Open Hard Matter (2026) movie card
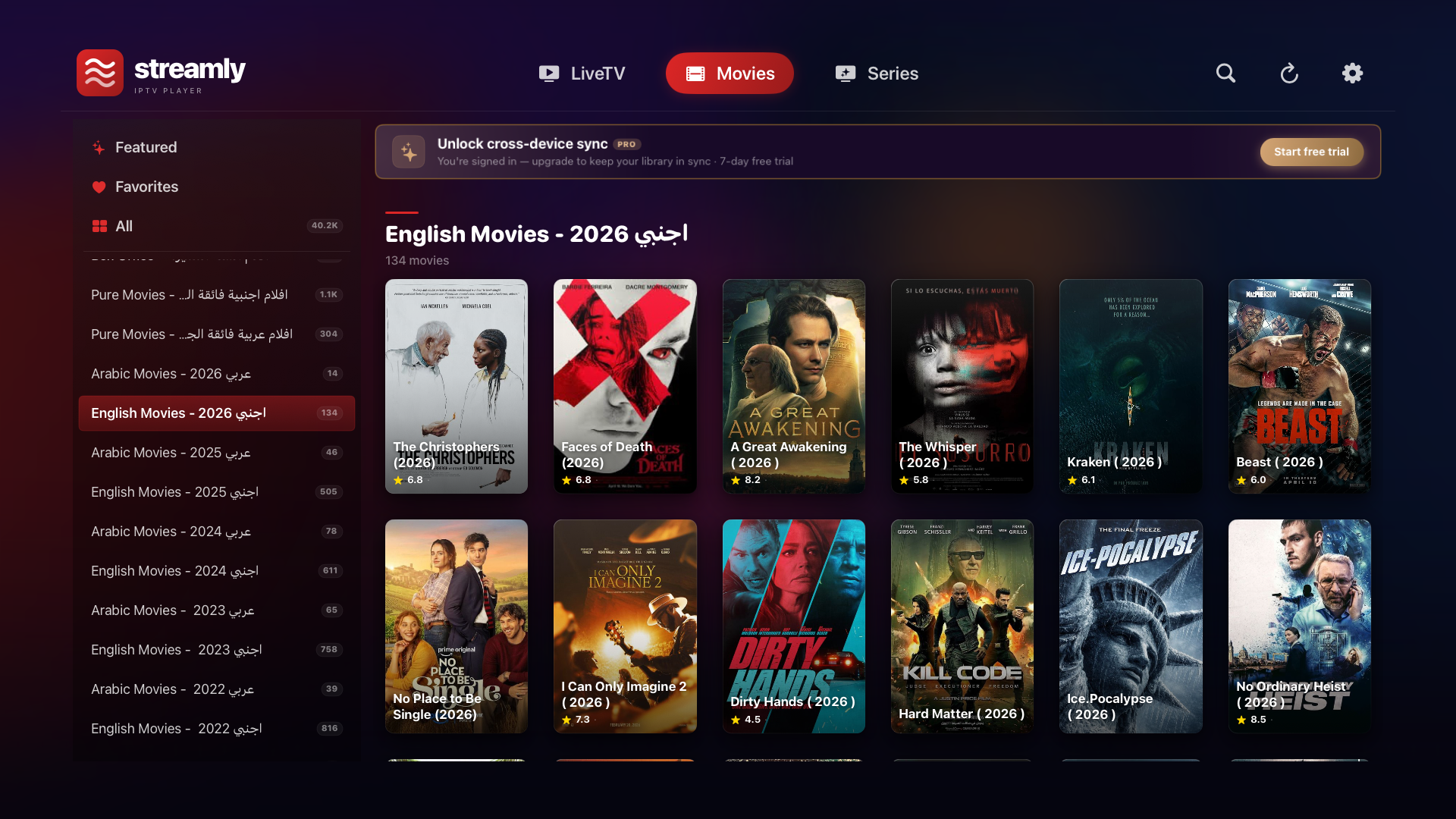This screenshot has height=819, width=1456. [962, 626]
